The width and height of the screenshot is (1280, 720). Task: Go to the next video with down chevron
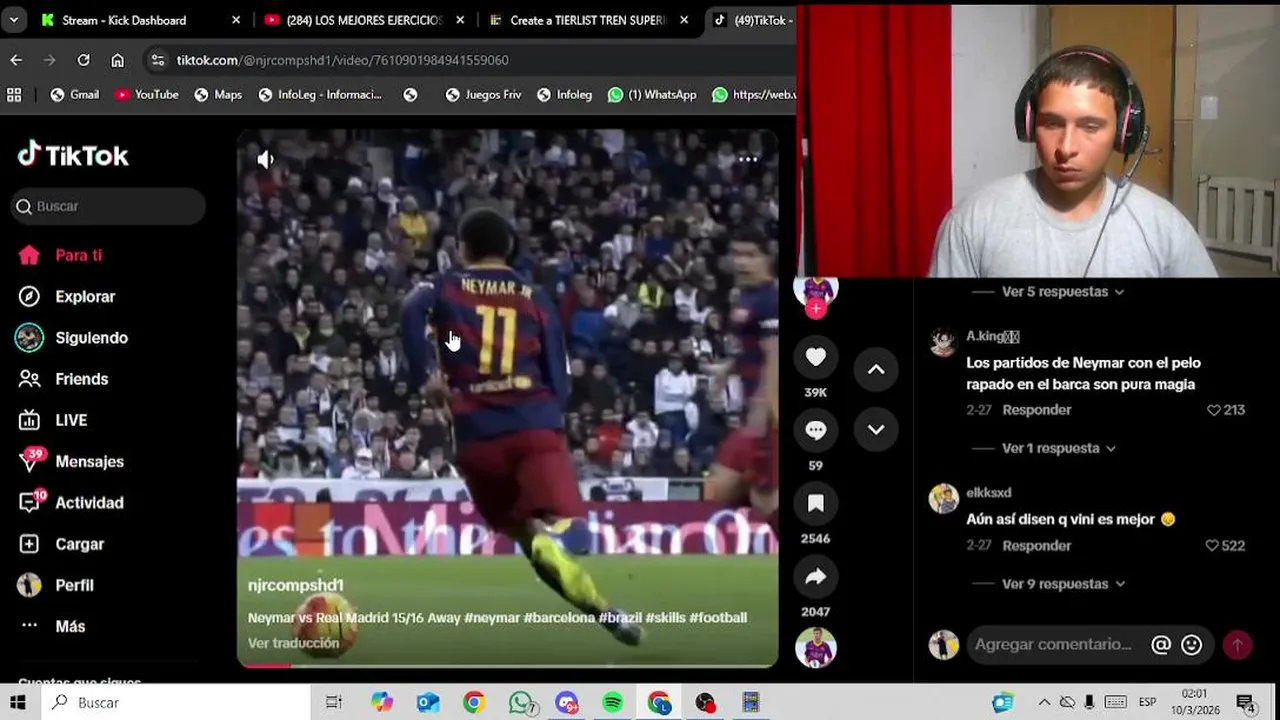[876, 429]
